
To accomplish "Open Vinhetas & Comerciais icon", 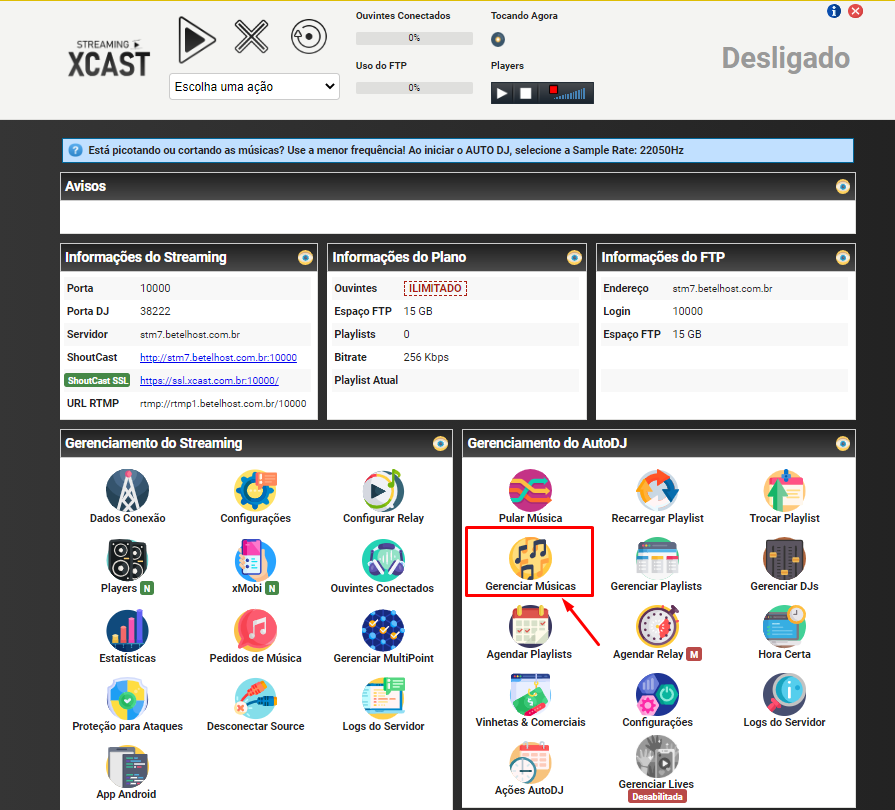I will point(530,694).
